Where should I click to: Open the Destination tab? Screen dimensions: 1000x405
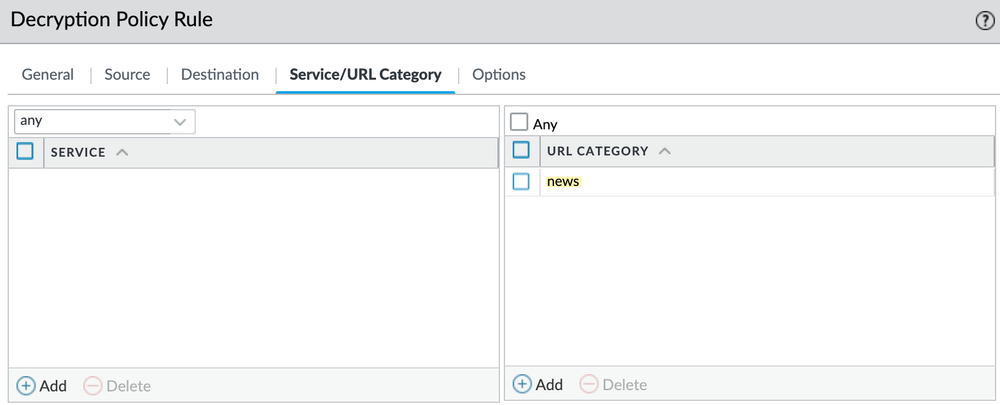pos(220,75)
